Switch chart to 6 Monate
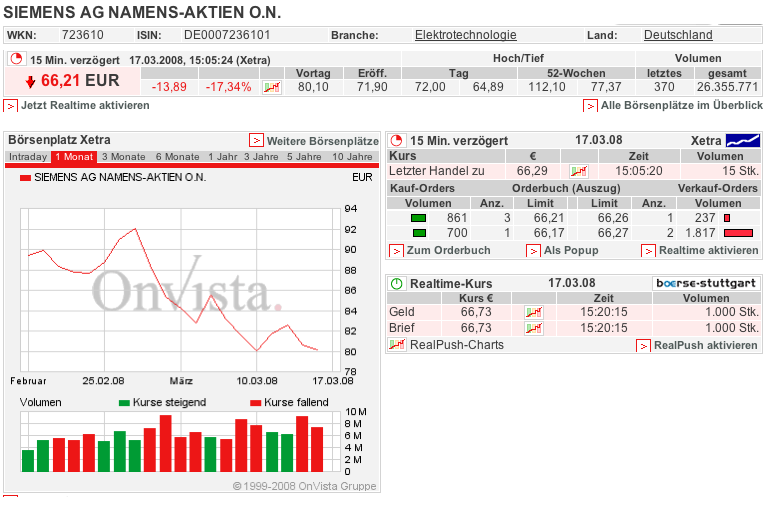Image resolution: width=768 pixels, height=506 pixels. pyautogui.click(x=177, y=157)
